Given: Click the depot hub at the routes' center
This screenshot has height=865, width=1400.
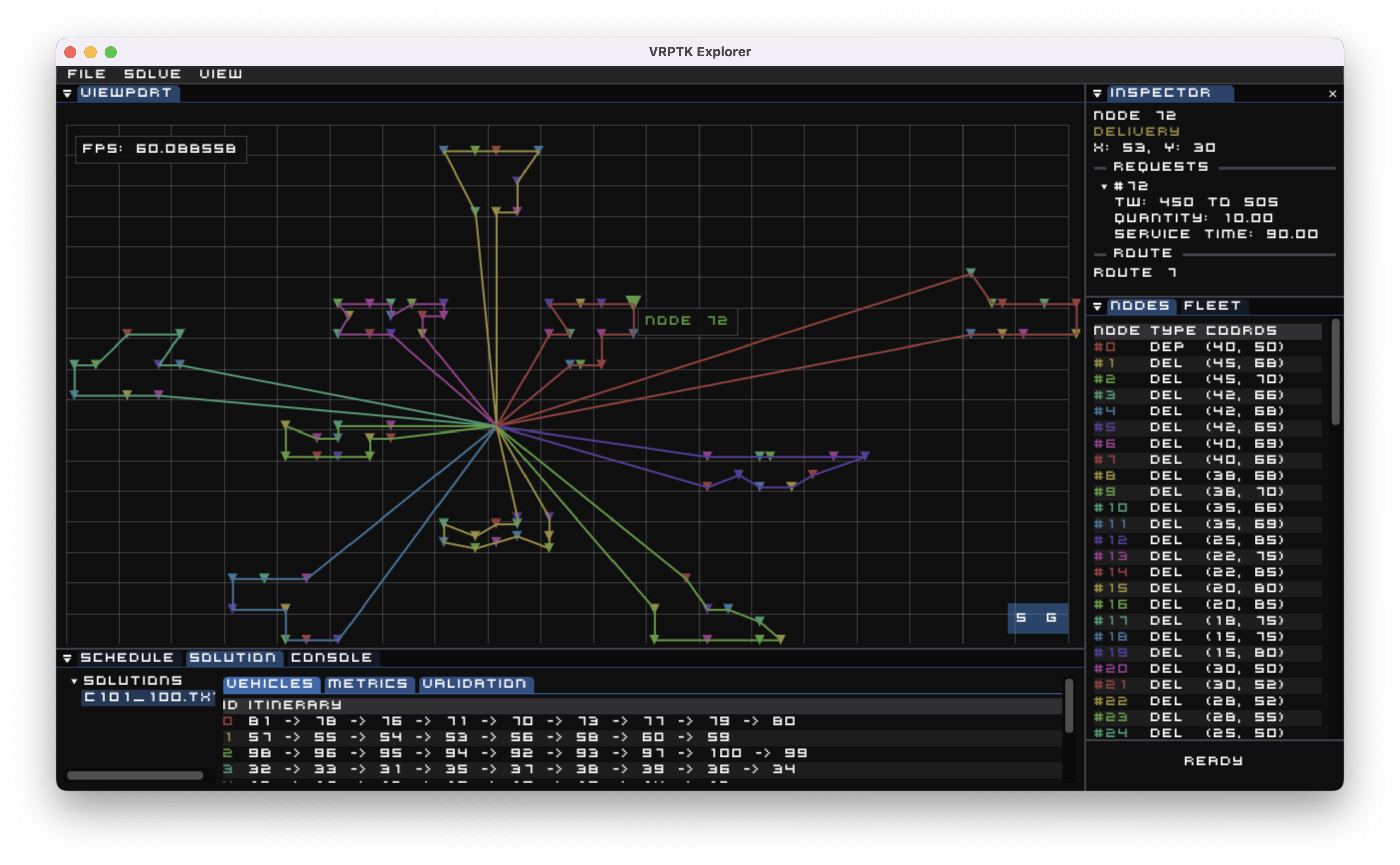Looking at the screenshot, I should point(496,426).
